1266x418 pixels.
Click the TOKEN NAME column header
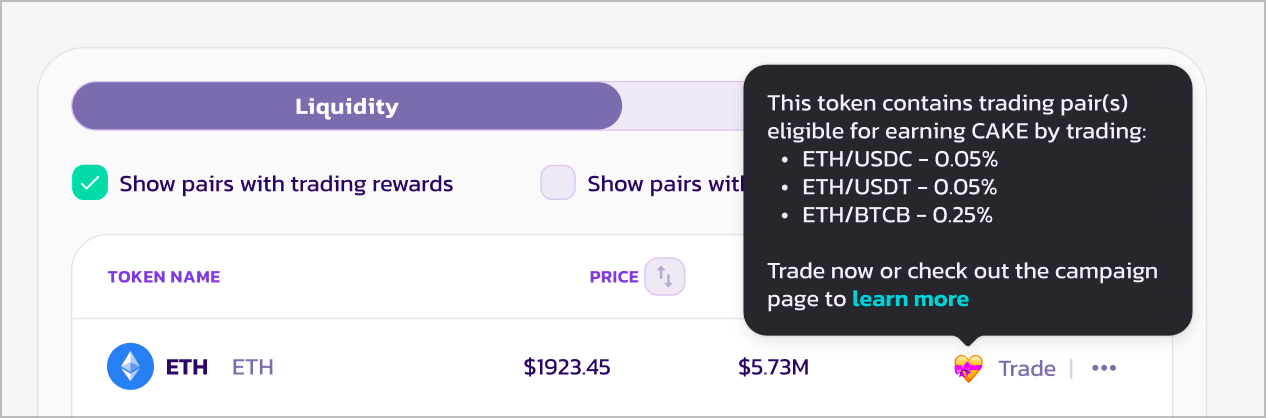pyautogui.click(x=164, y=277)
